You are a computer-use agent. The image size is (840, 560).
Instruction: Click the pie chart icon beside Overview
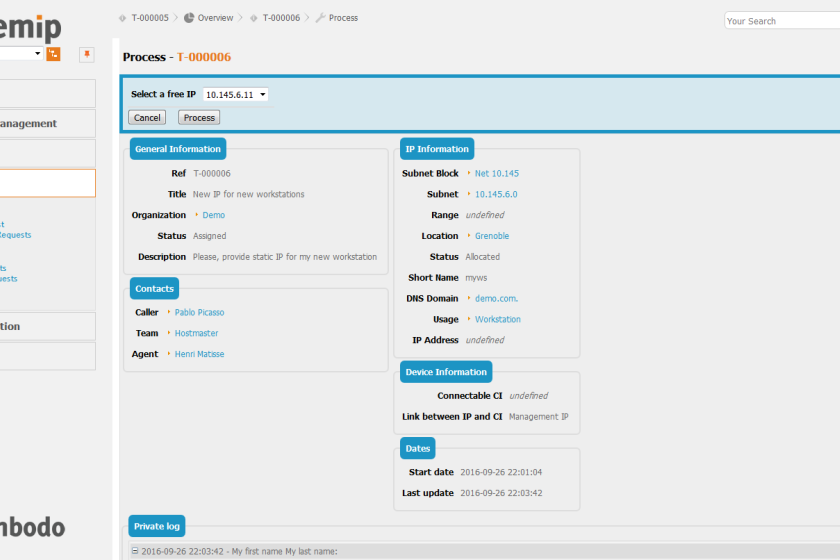click(189, 18)
